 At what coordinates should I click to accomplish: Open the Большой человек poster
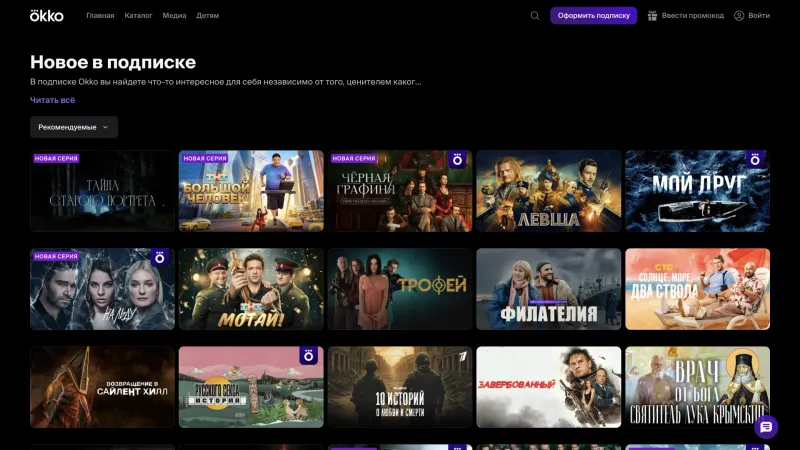(251, 191)
